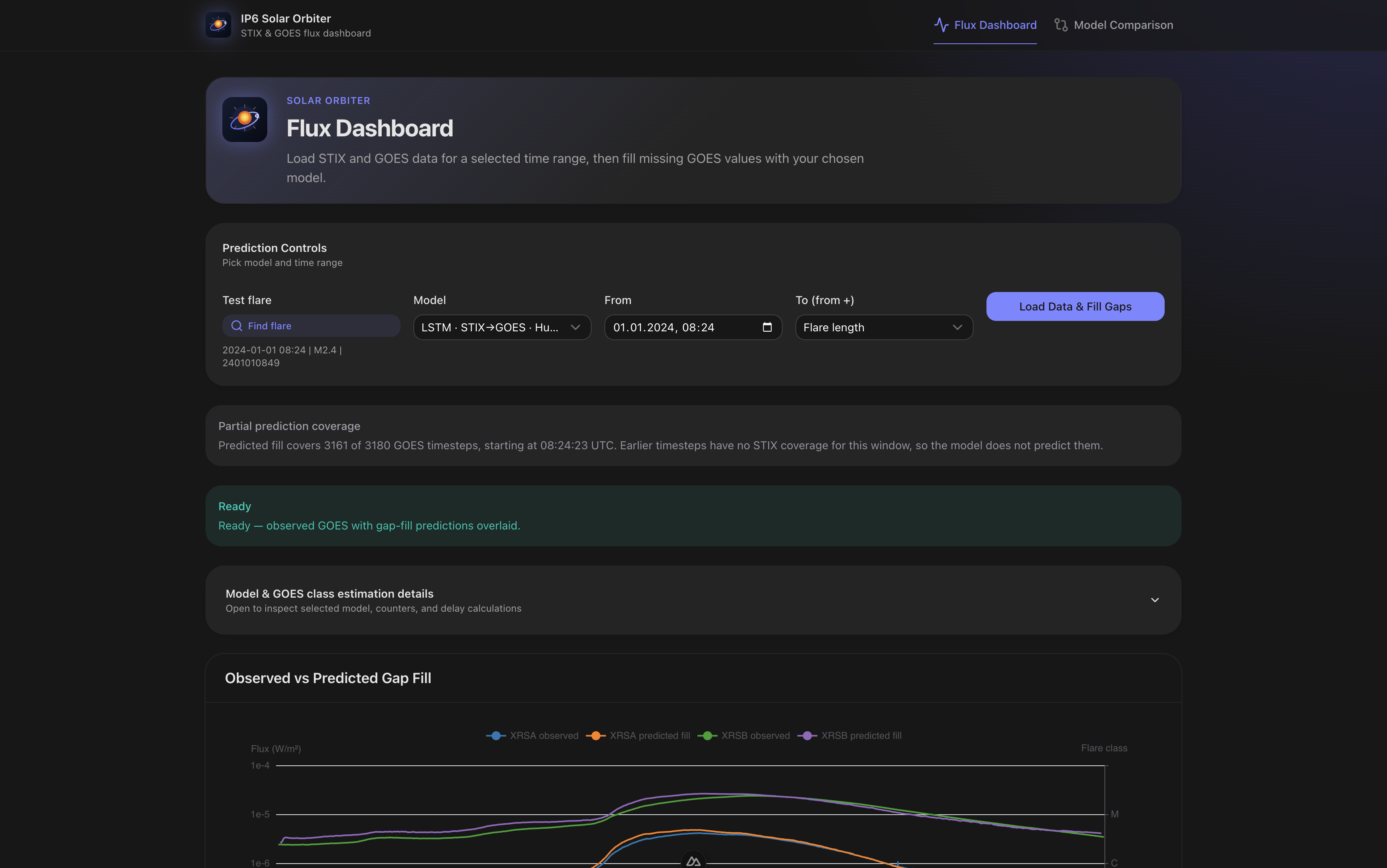
Task: Click the STIX & GOES flux dashboard subtitle
Action: click(x=305, y=33)
